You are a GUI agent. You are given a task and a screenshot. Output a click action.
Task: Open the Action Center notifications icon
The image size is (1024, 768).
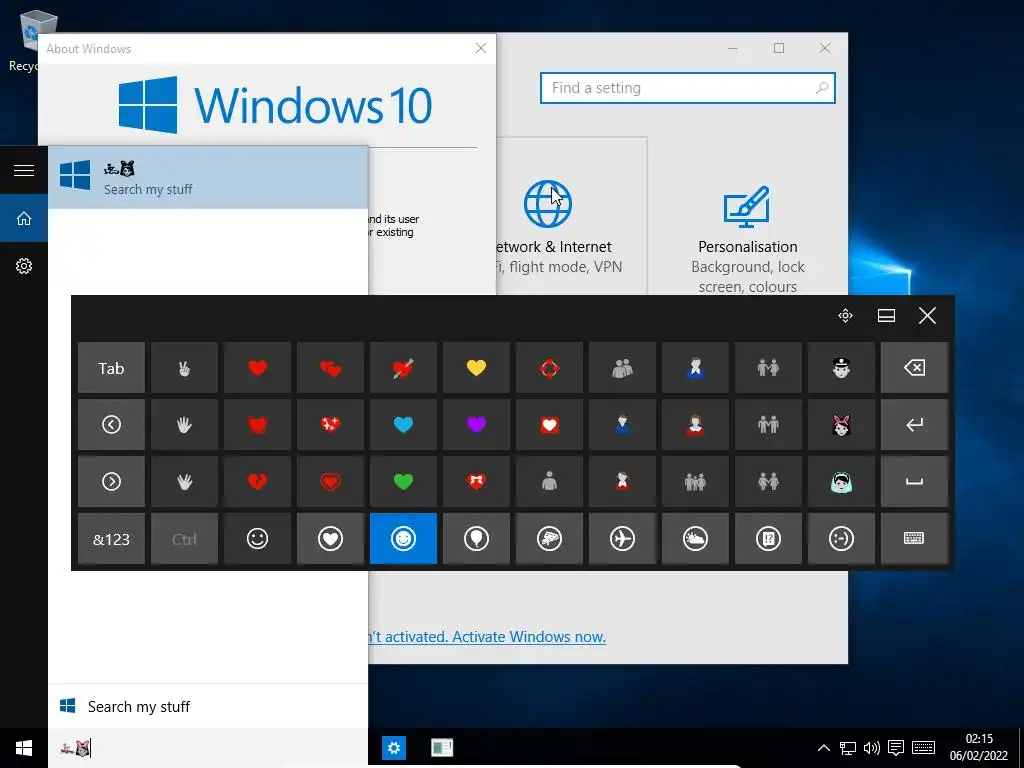(x=896, y=748)
